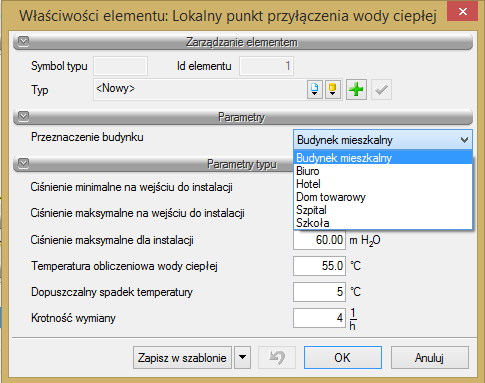
Task: Click the undo arrow button
Action: tap(277, 358)
